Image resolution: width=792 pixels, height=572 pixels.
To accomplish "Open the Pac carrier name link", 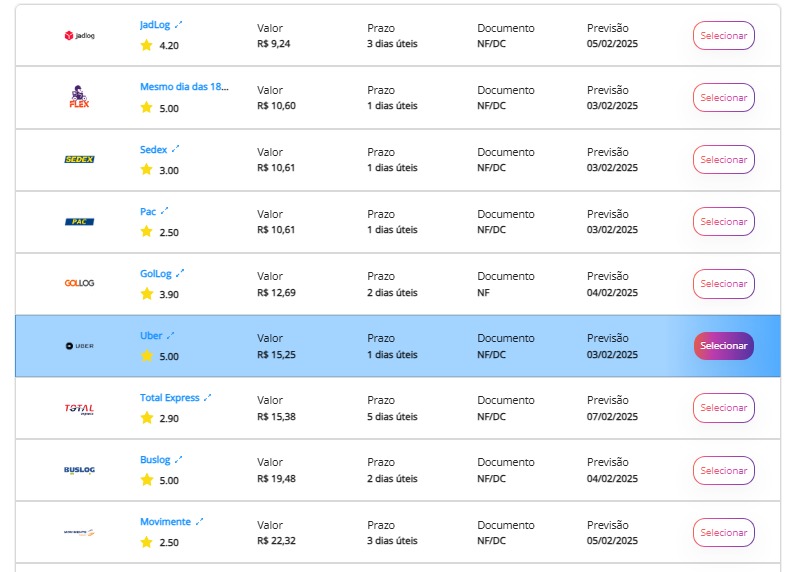I will (148, 212).
